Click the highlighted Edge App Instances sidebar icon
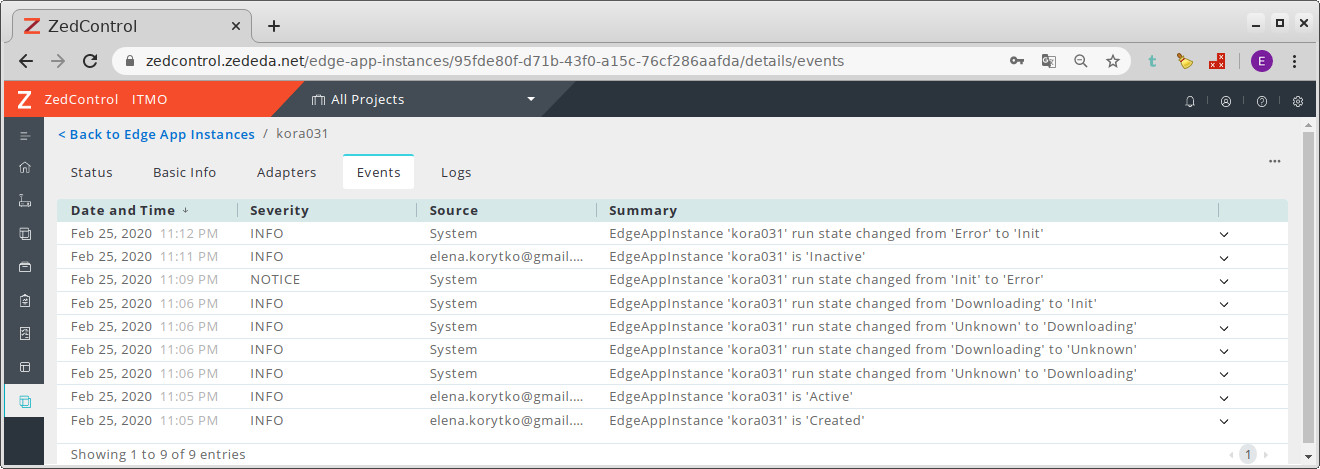This screenshot has width=1320, height=469. point(25,401)
